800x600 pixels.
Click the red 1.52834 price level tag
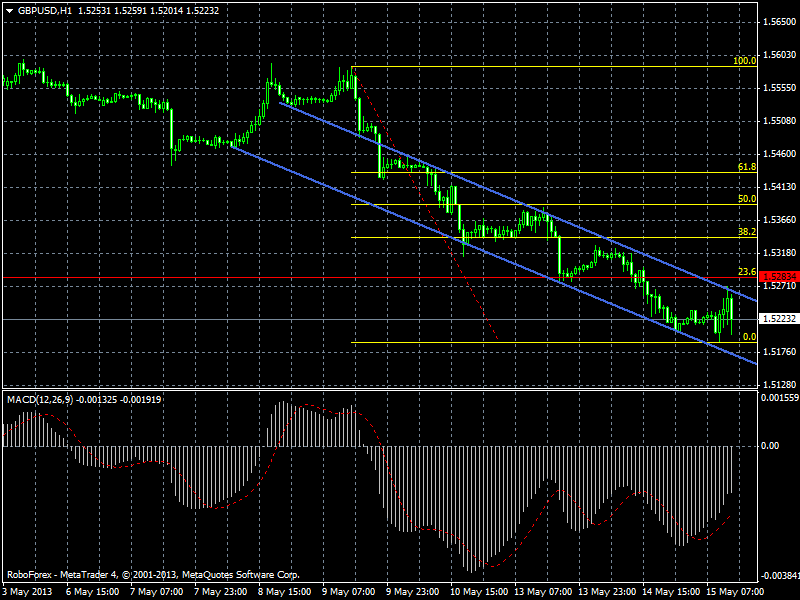tap(778, 277)
